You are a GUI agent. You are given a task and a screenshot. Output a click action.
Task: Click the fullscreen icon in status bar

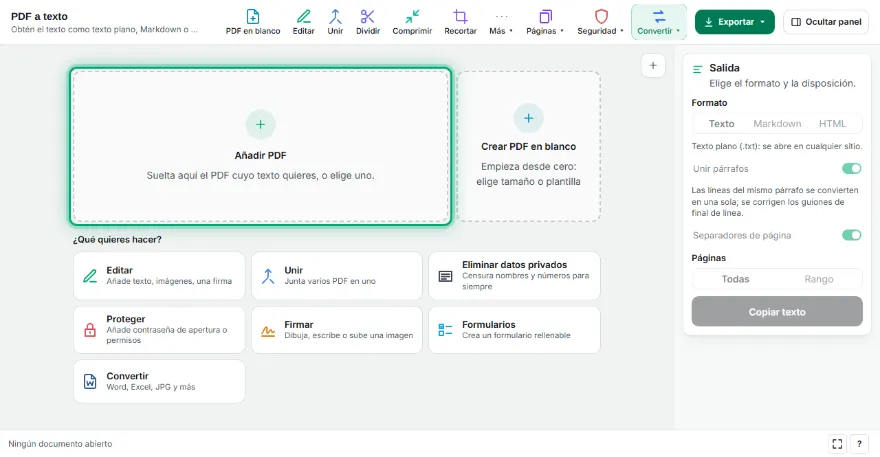(837, 444)
